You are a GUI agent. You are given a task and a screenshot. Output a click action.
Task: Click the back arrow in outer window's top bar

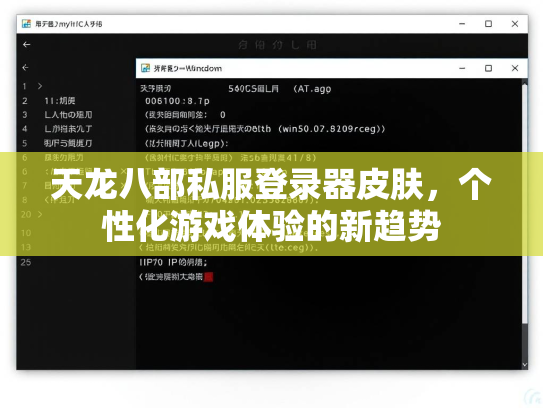[26, 45]
